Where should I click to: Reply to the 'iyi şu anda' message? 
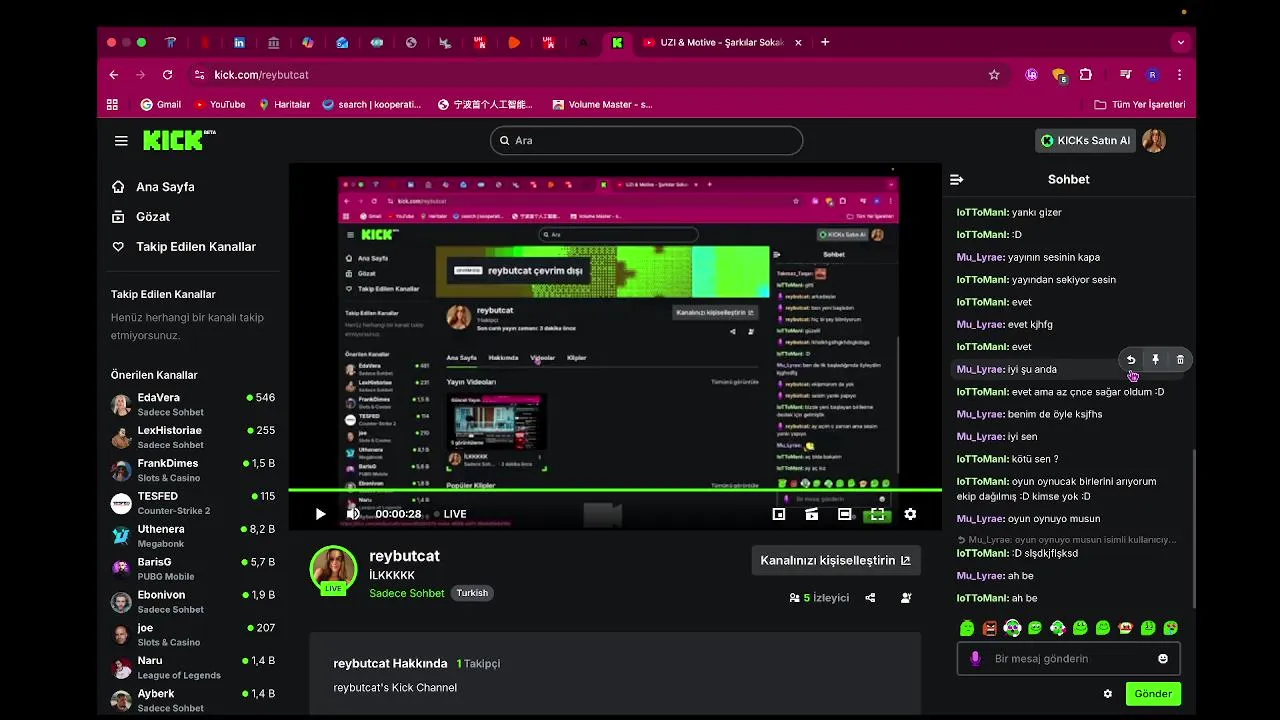pyautogui.click(x=1131, y=360)
